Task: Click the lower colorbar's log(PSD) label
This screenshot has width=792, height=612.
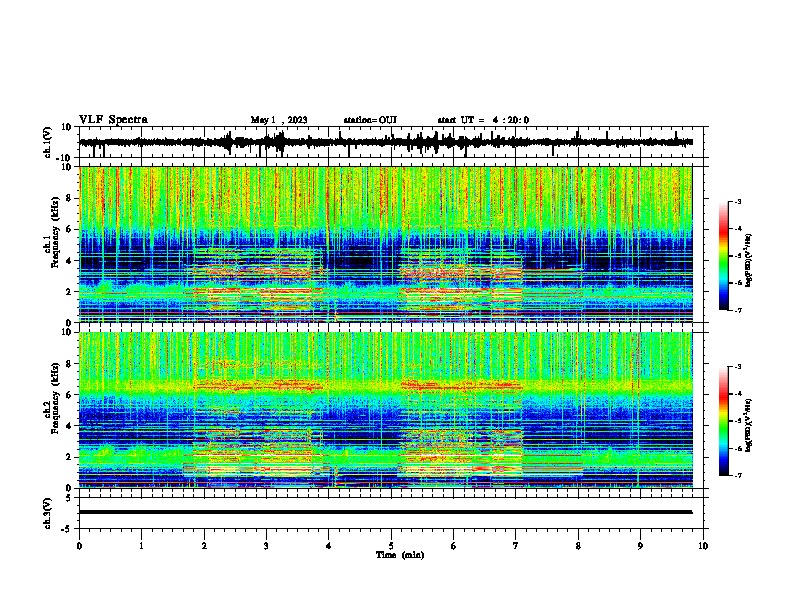Action: (x=749, y=425)
